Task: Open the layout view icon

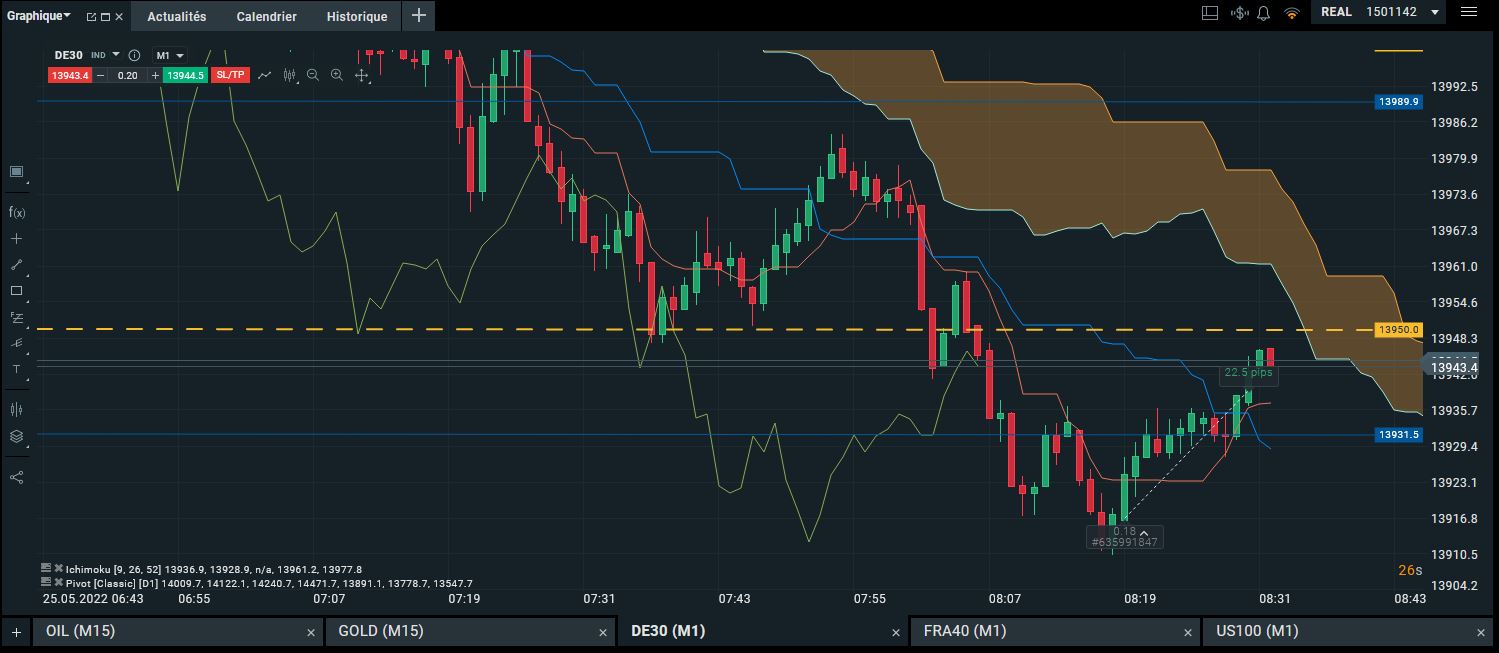Action: point(1209,13)
